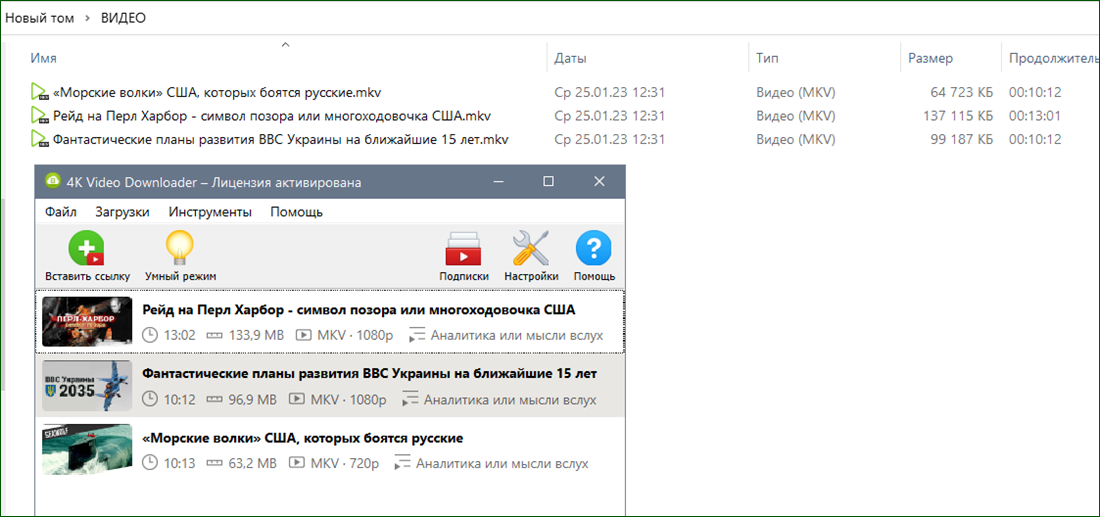Open Subscriptions (Подписки) icon
Viewport: 1100px width, 517px height.
pyautogui.click(x=464, y=248)
